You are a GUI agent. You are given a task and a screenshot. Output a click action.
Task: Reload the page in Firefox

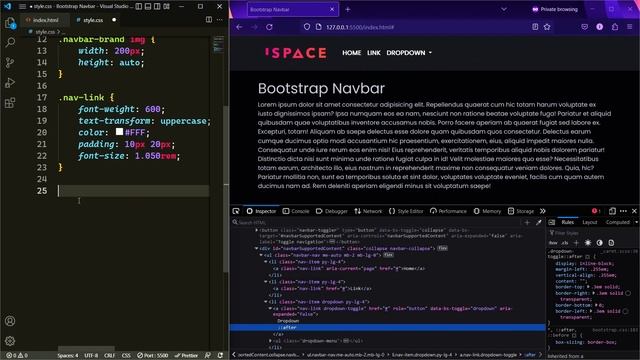click(269, 27)
